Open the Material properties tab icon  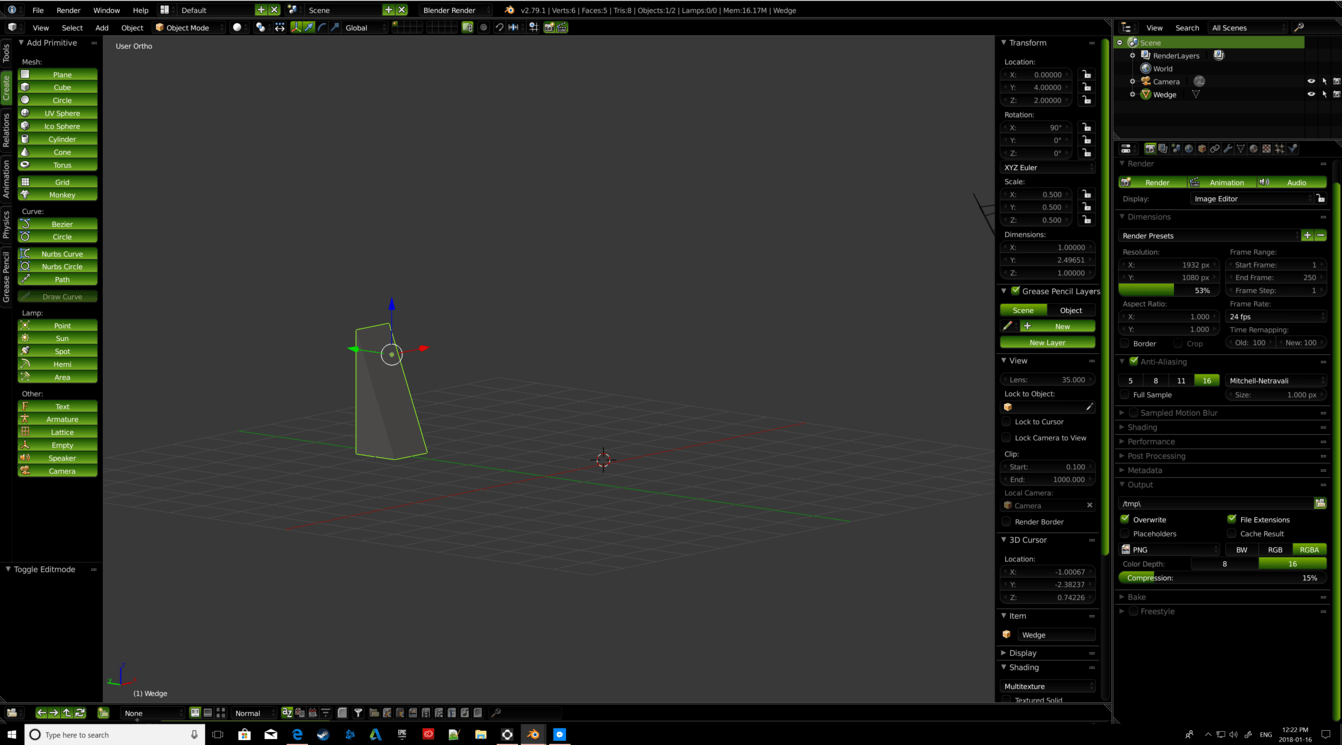click(x=1253, y=148)
